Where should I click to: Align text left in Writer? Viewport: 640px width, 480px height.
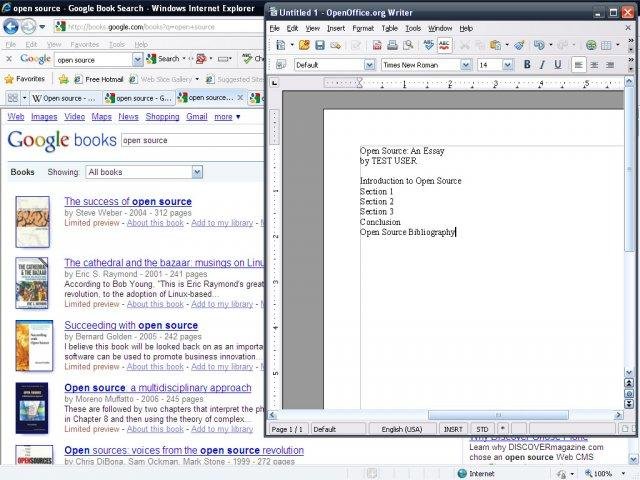click(x=578, y=64)
